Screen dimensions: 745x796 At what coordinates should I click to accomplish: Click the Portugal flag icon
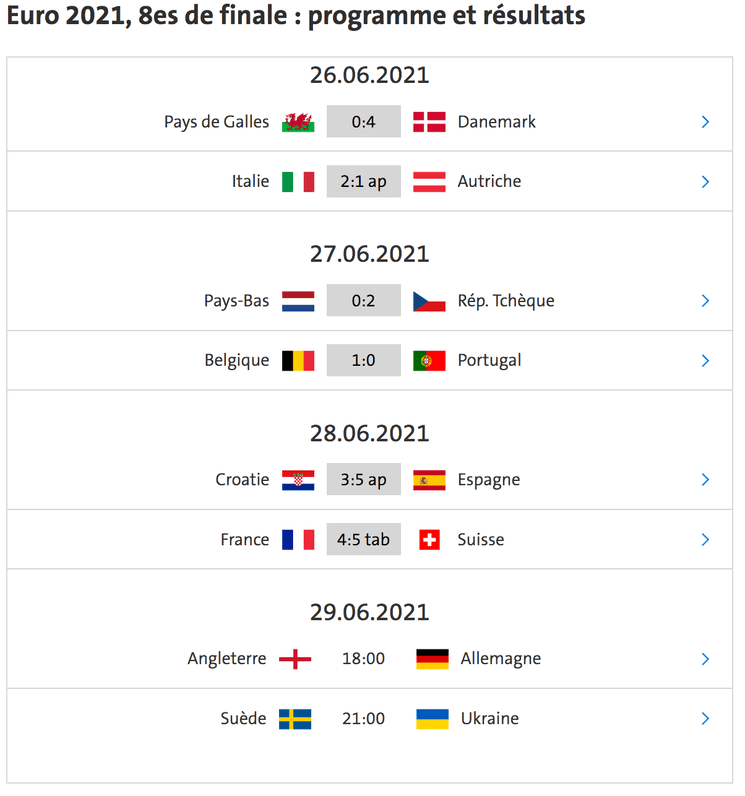(429, 361)
